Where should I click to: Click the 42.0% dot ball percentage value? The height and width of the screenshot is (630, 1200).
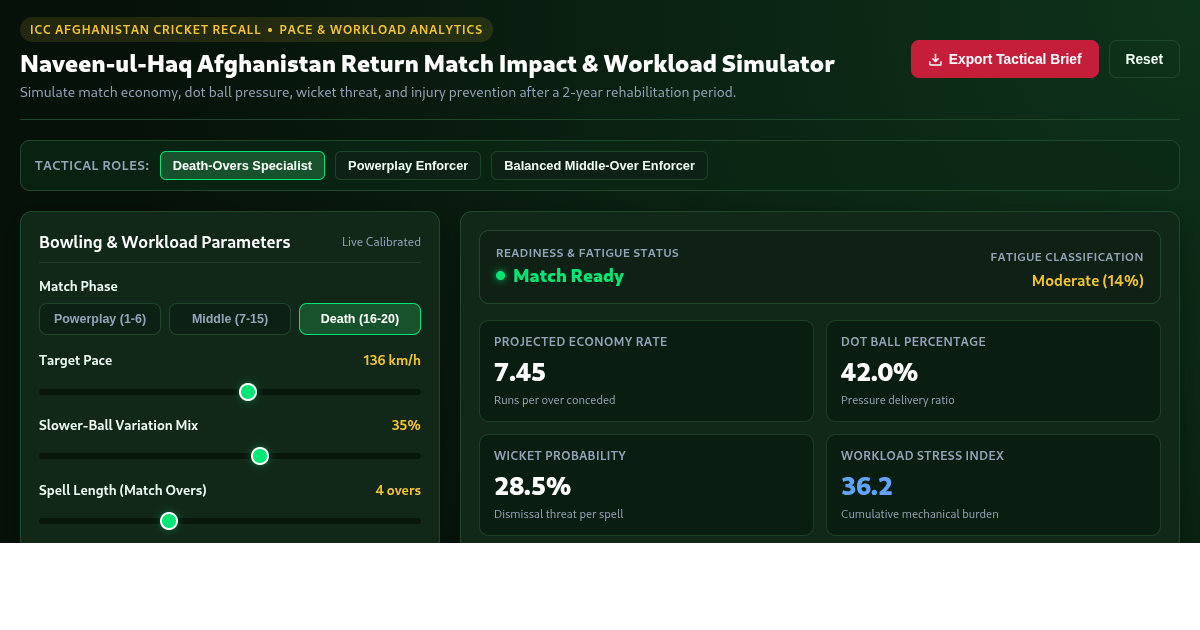point(879,372)
